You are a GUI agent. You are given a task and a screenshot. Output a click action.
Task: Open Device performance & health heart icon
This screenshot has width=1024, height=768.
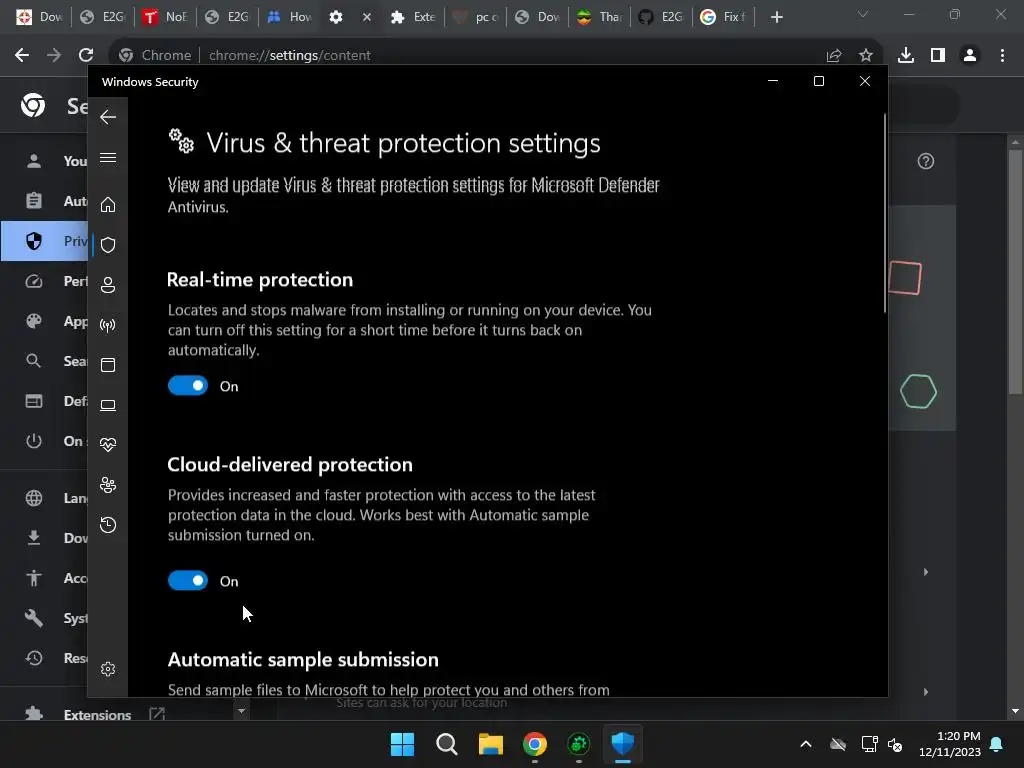[x=108, y=445]
